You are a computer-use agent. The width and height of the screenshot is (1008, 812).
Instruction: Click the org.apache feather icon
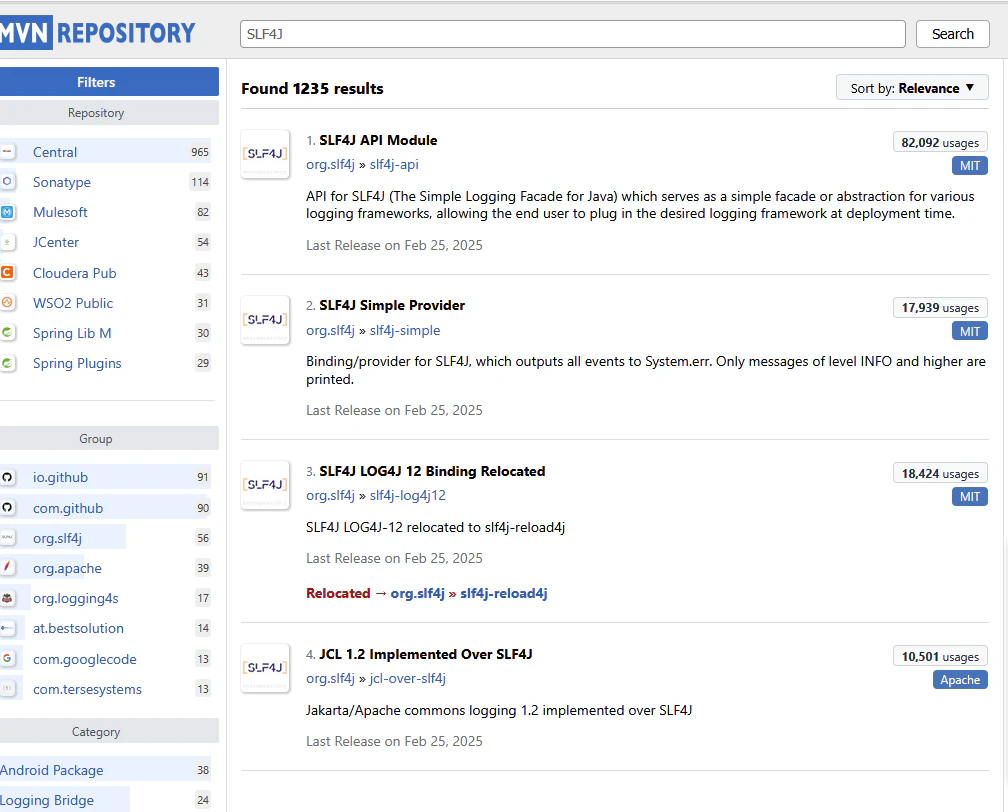click(x=7, y=567)
